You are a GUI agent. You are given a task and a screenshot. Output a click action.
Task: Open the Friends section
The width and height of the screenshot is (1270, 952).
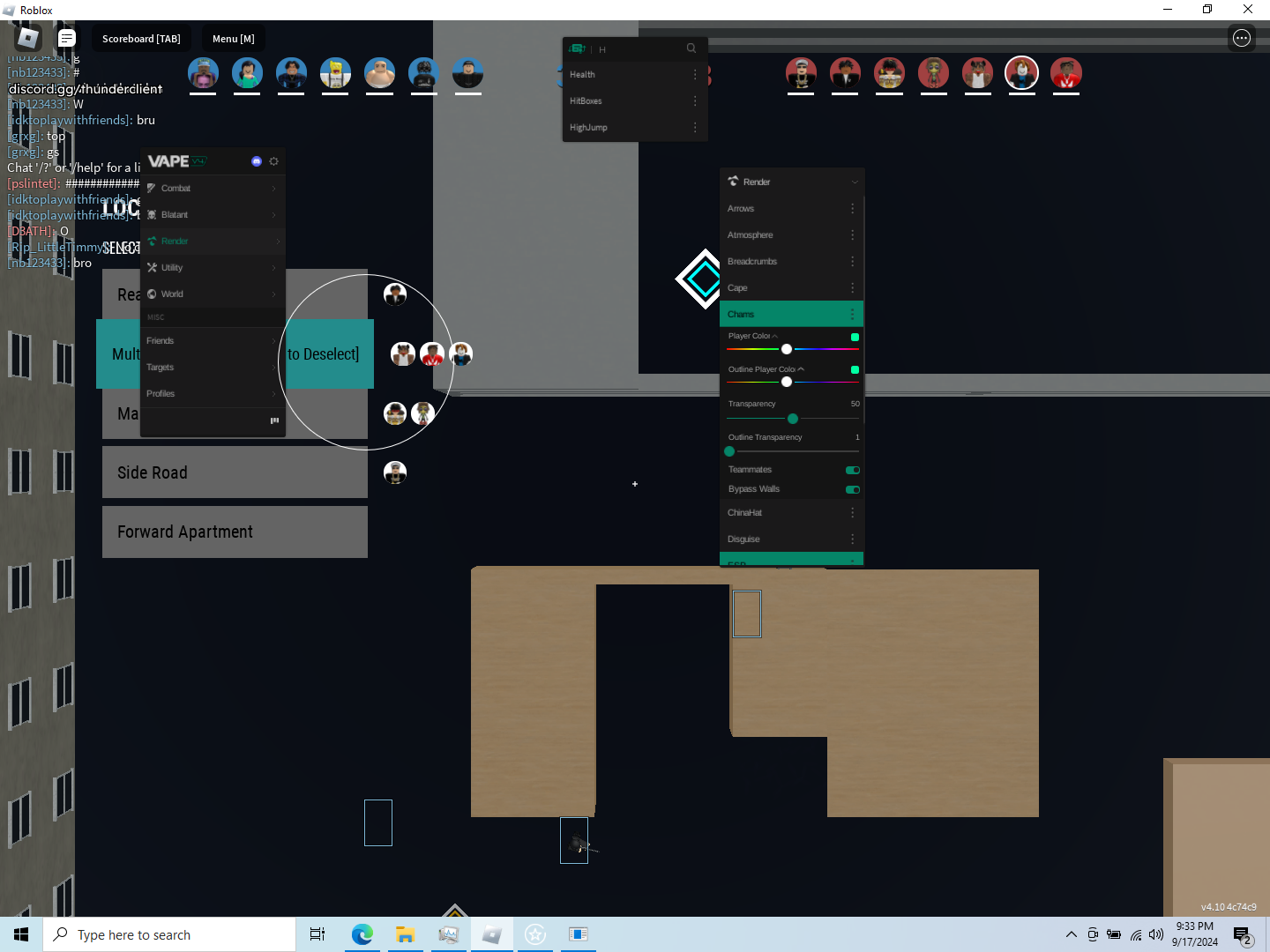(213, 340)
